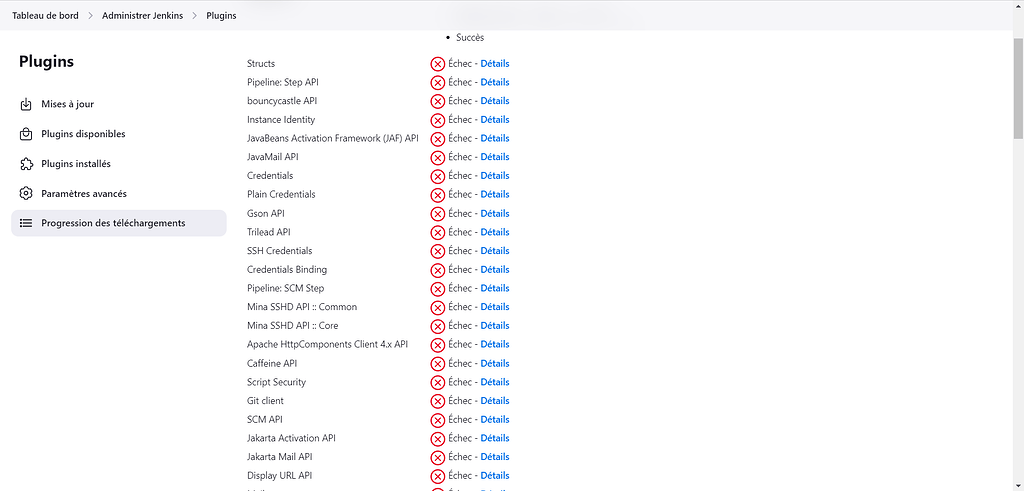View Détails for SSH Credentials failure
This screenshot has height=491, width=1024.
coord(494,251)
